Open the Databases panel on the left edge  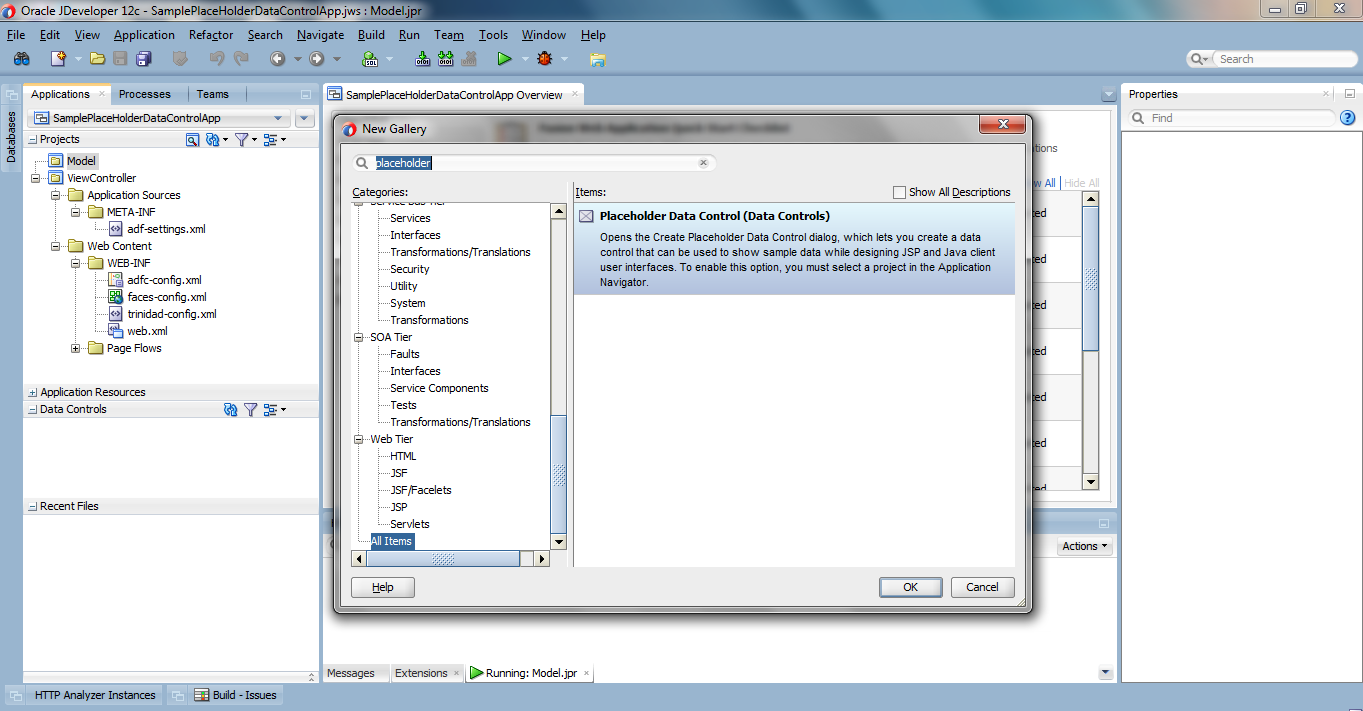(x=10, y=135)
